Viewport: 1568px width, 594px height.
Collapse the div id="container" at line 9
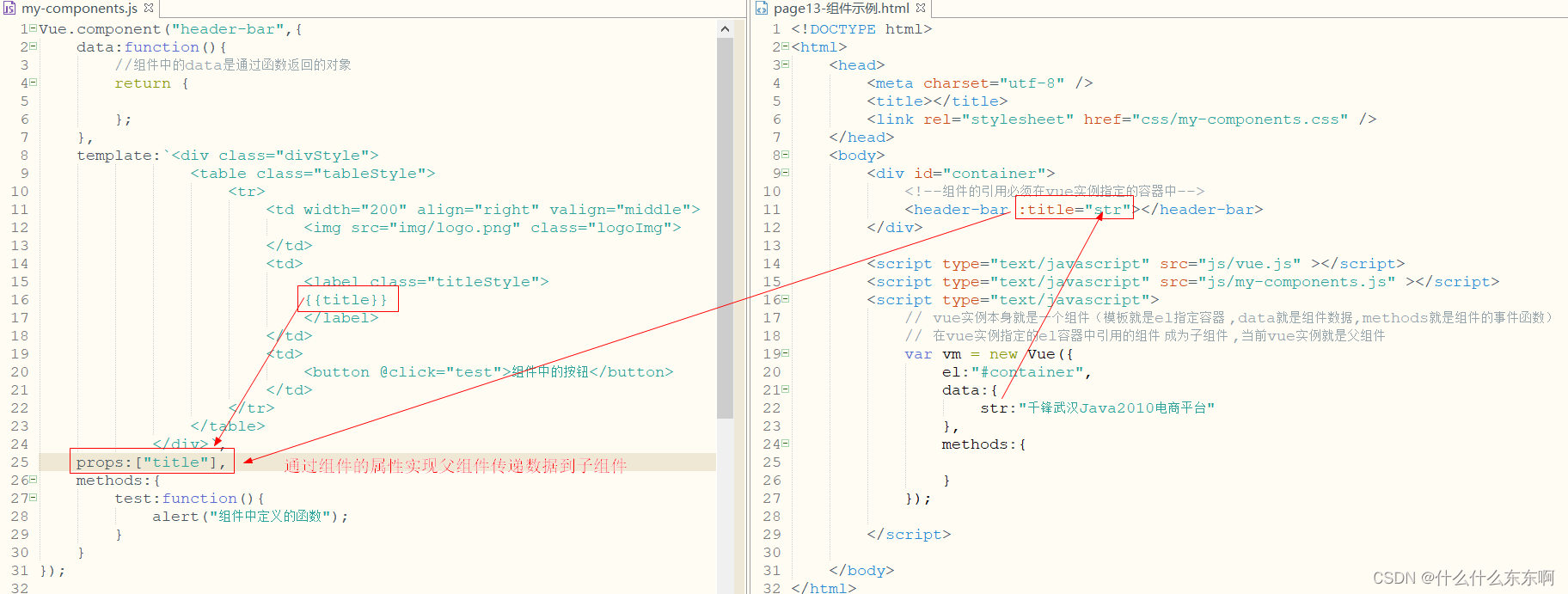pos(786,173)
